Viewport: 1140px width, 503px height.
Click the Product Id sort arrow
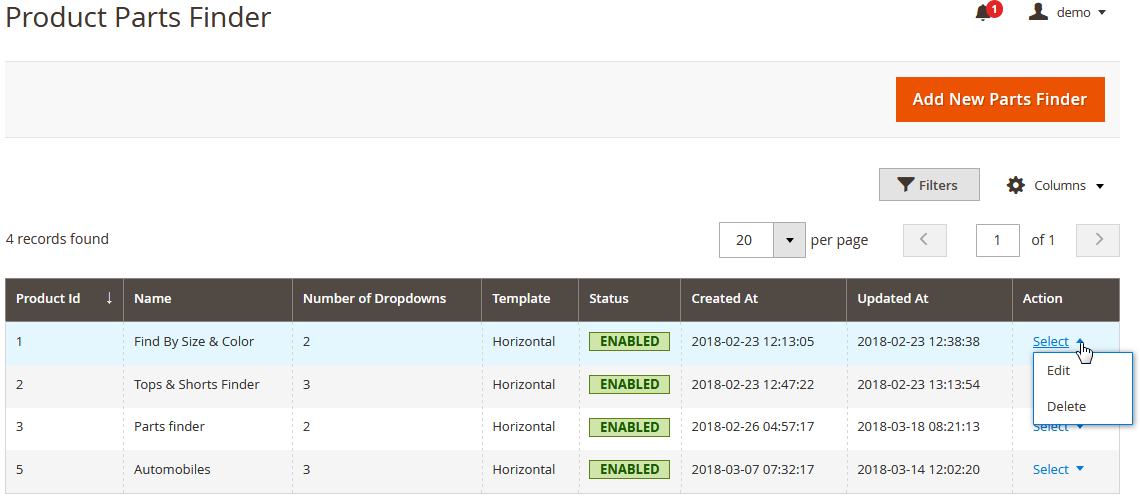pos(109,298)
